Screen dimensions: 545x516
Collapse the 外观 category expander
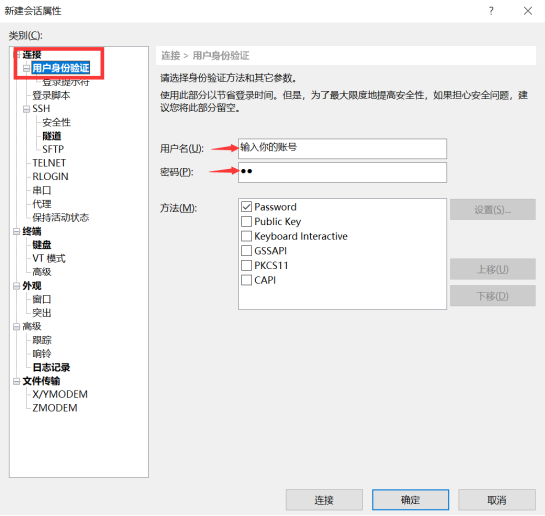(x=16, y=286)
